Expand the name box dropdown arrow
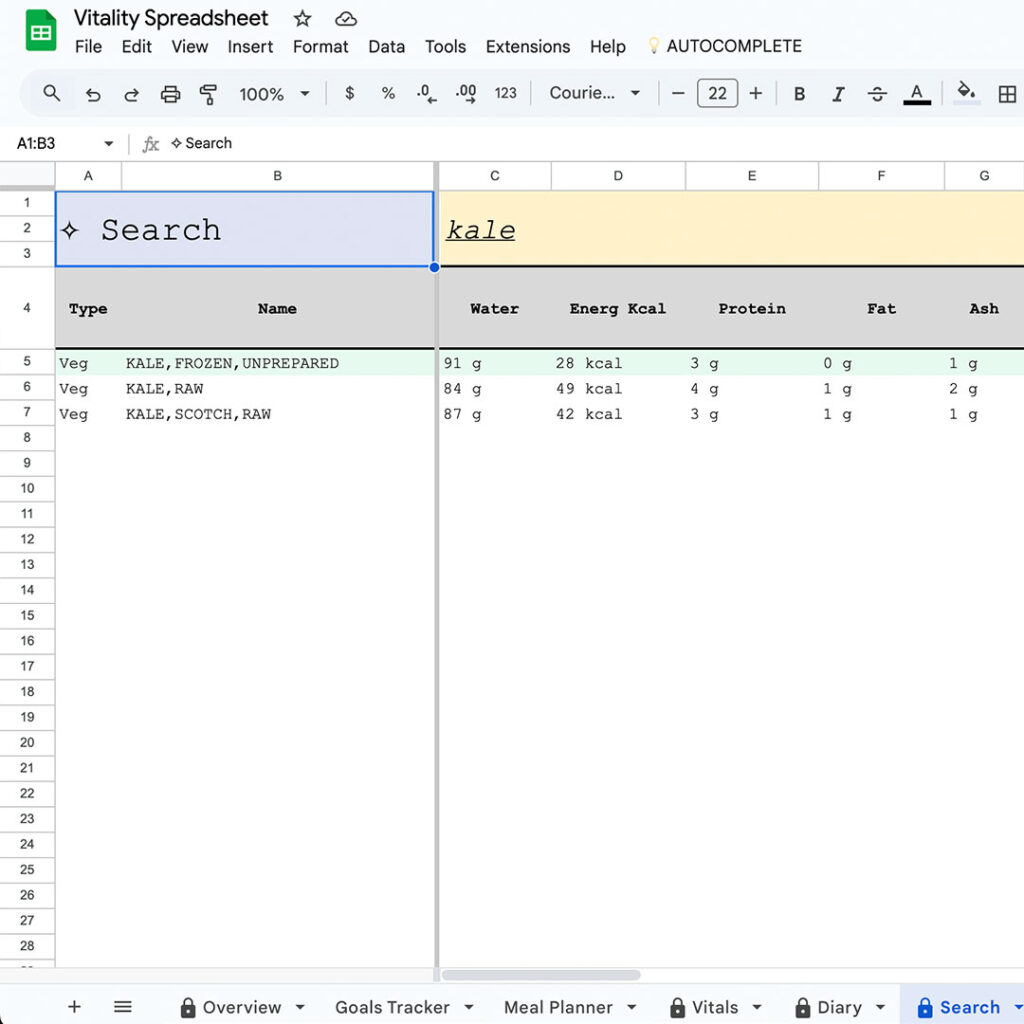Screen dimensions: 1024x1024 [108, 144]
